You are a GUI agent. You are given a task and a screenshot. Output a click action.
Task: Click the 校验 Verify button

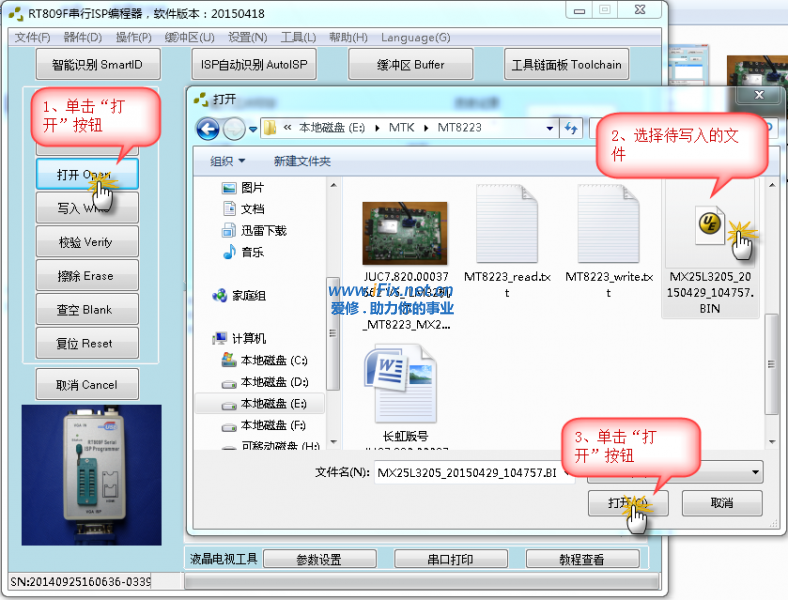85,242
